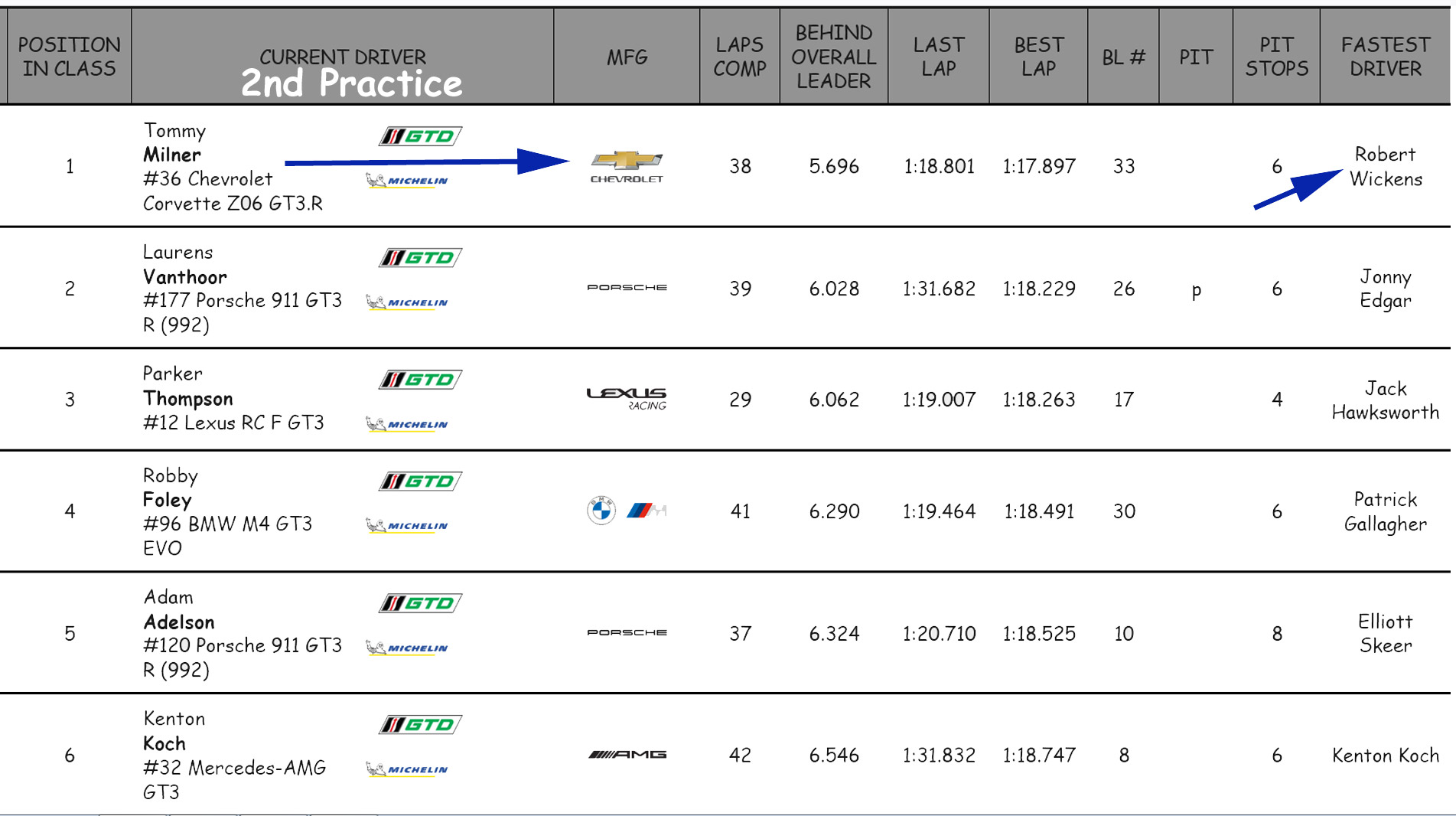Click the GTD badge in Kenton Koch's row
This screenshot has height=816, width=1456.
[420, 724]
